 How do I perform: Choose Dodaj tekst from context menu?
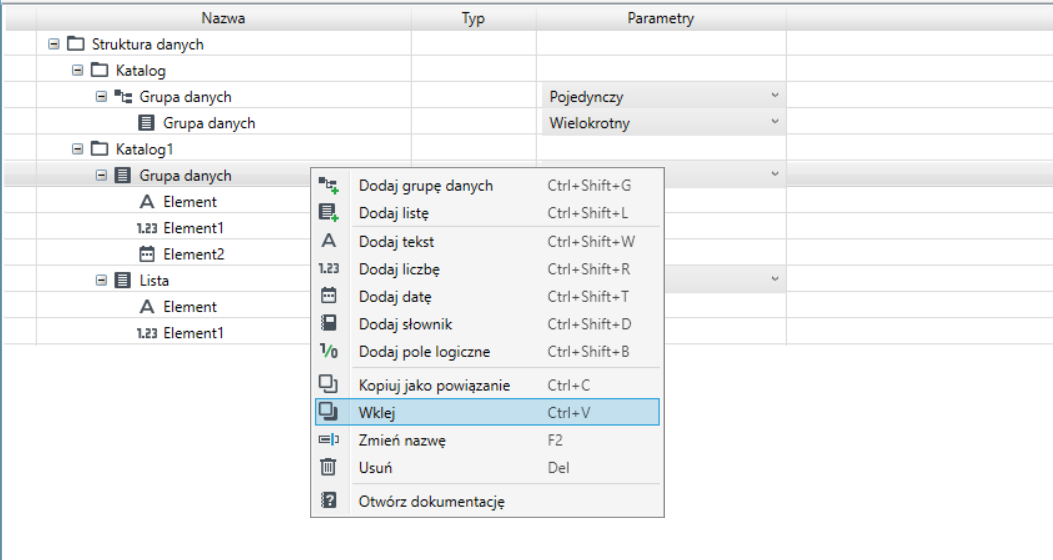click(x=487, y=241)
